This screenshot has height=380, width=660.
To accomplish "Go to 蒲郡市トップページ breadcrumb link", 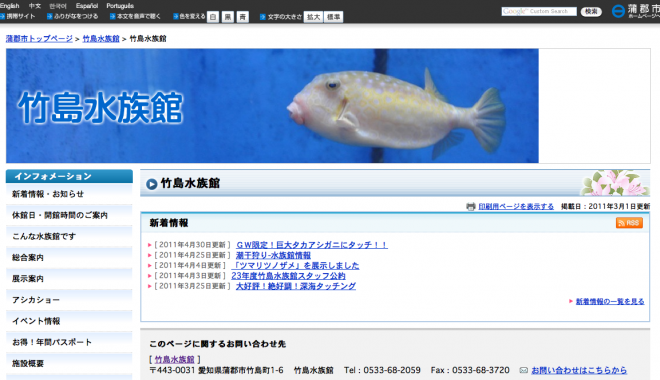I will pos(39,39).
